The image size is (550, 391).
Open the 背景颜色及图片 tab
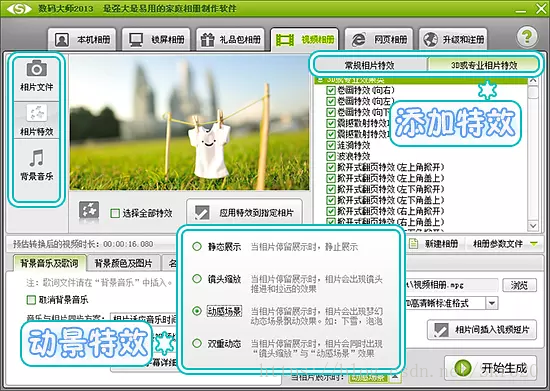point(123,263)
